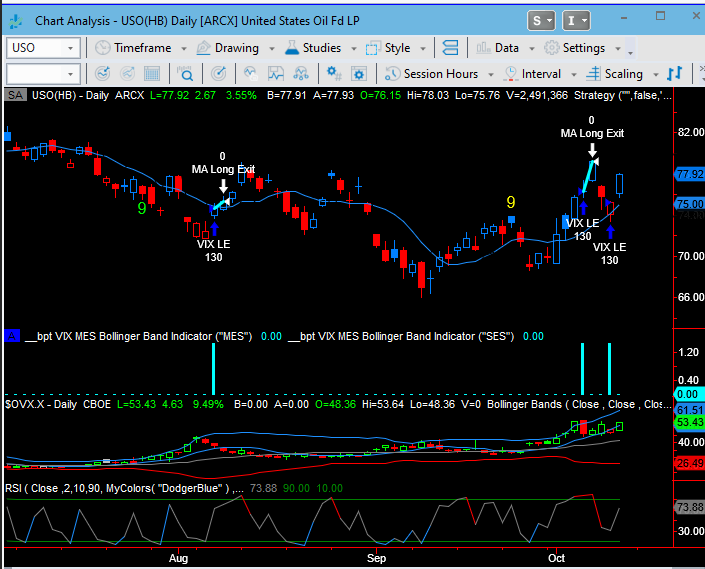Screen dimensions: 705x569
Task: Open the Drawing tools menu
Action: [x=228, y=48]
